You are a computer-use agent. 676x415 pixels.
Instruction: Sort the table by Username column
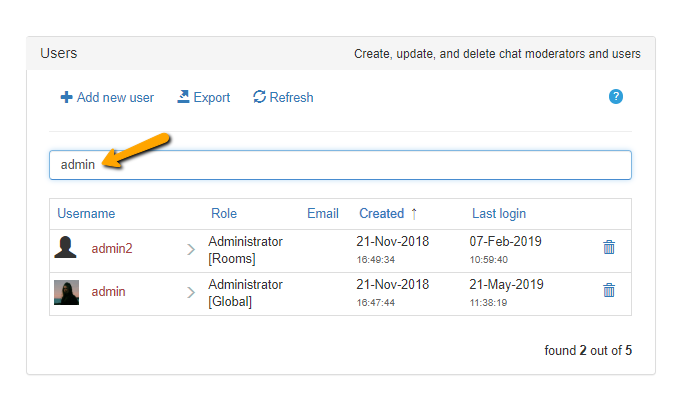[x=86, y=213]
